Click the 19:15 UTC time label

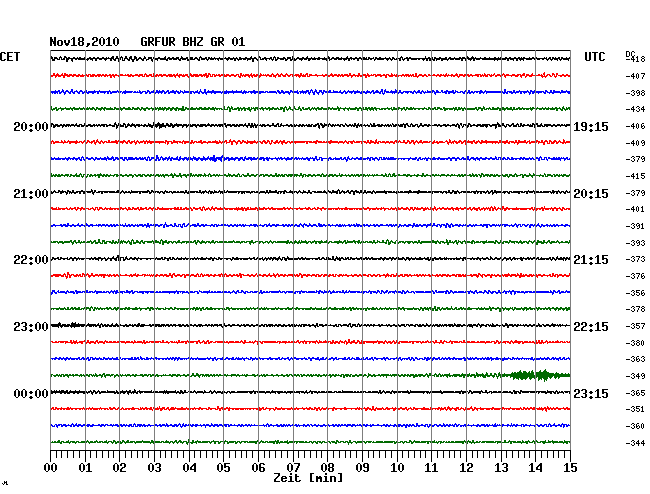point(591,127)
